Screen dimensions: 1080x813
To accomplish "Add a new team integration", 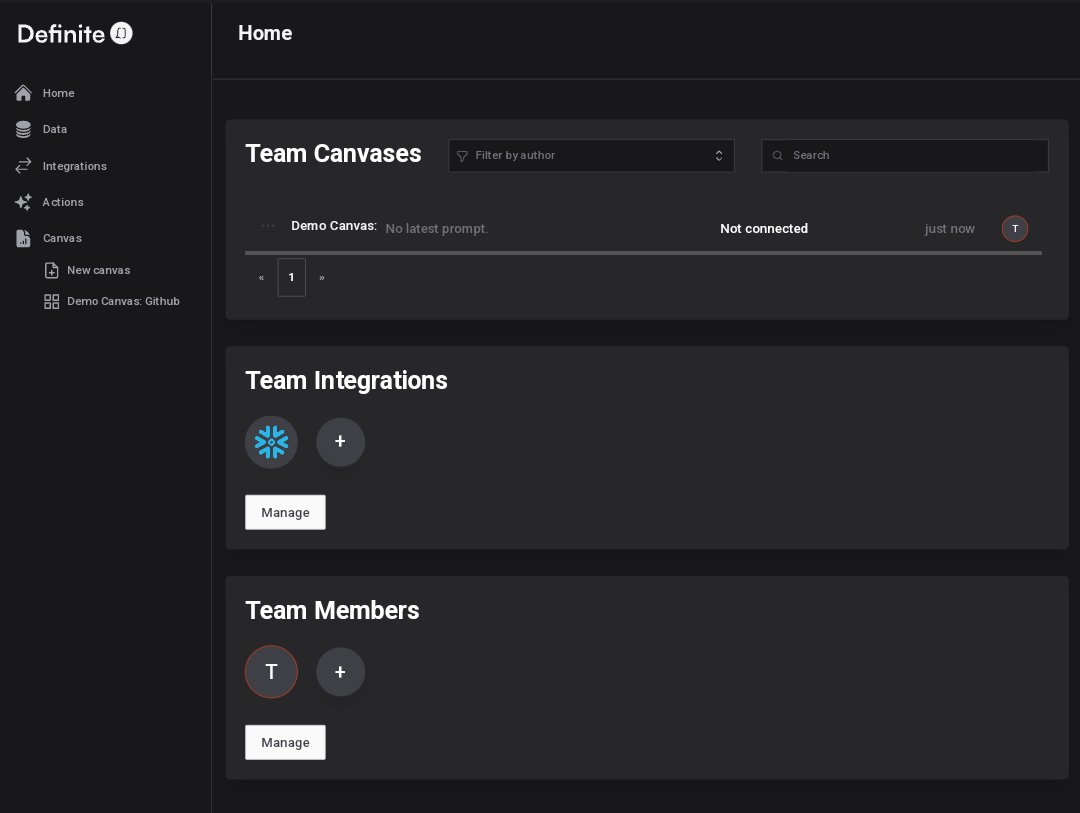I will point(340,442).
